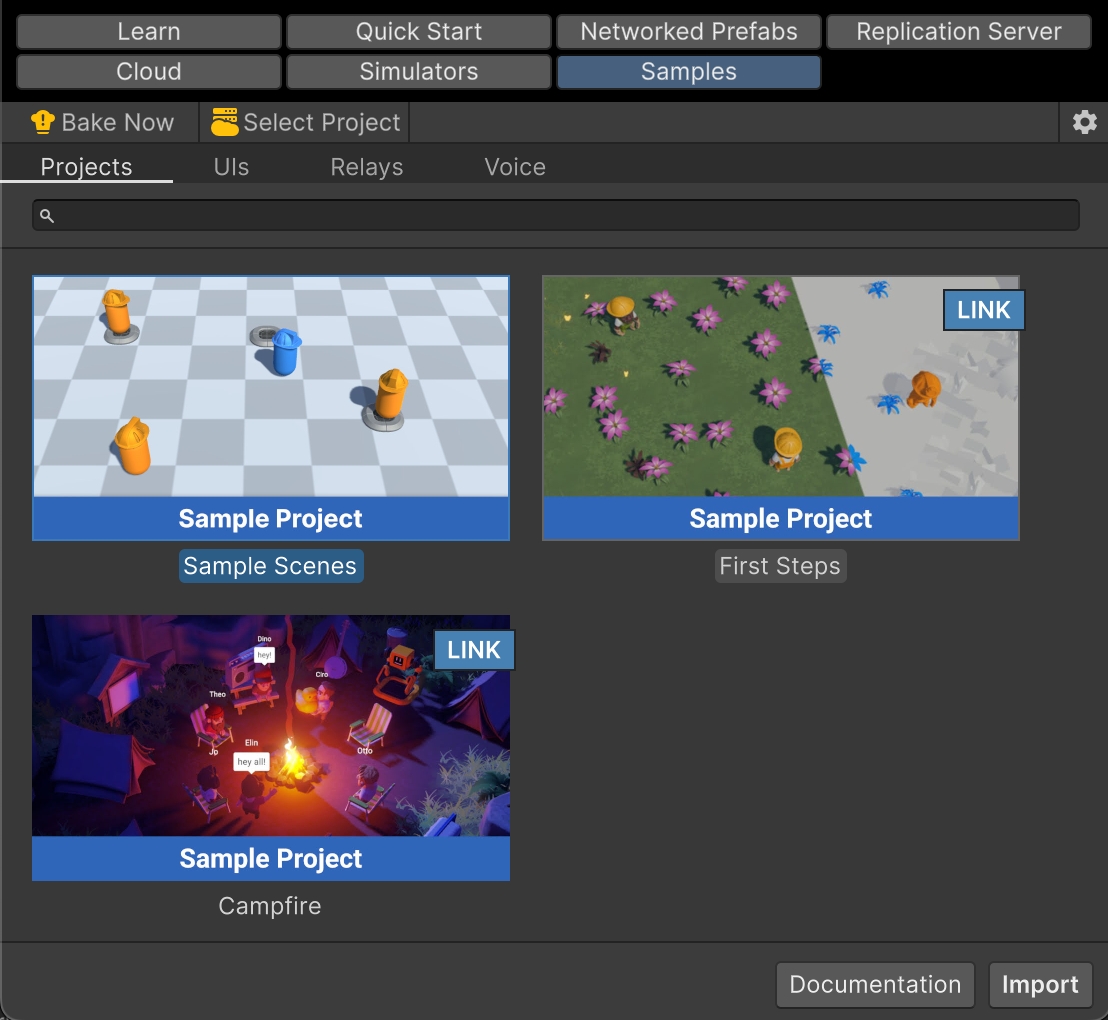Select the Relays samples tab
1108x1020 pixels.
point(367,167)
